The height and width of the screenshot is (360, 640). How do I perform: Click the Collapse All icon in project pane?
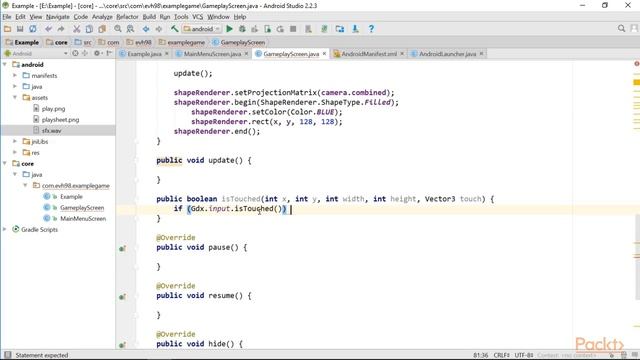tap(85, 53)
